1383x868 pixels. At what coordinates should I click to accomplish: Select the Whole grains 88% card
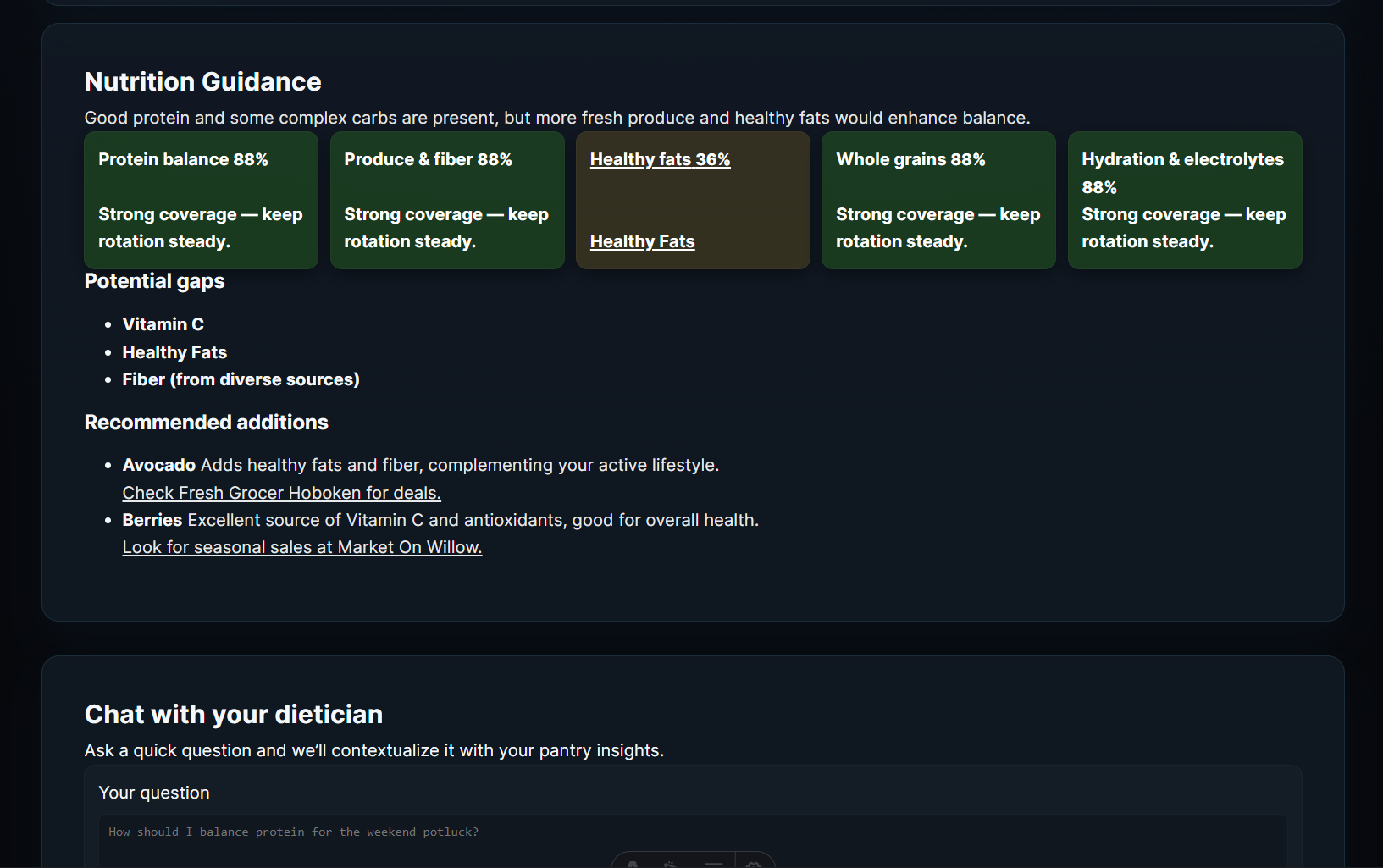pyautogui.click(x=938, y=200)
